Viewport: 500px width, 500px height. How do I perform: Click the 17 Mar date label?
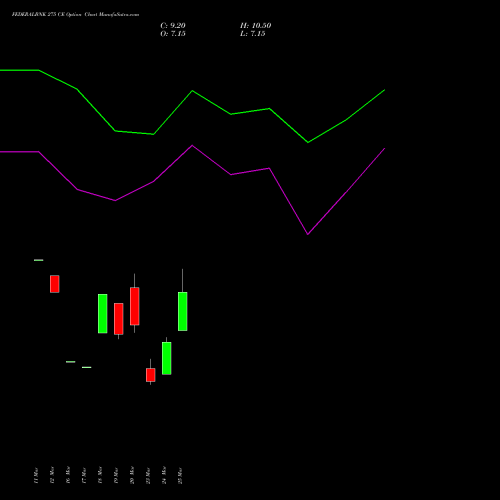click(84, 475)
